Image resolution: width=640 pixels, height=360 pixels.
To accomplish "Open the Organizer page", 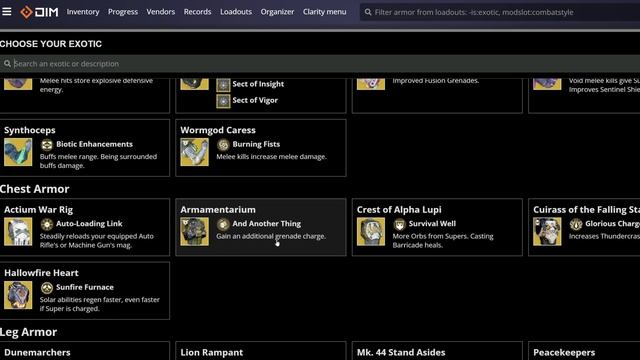I will pos(277,12).
